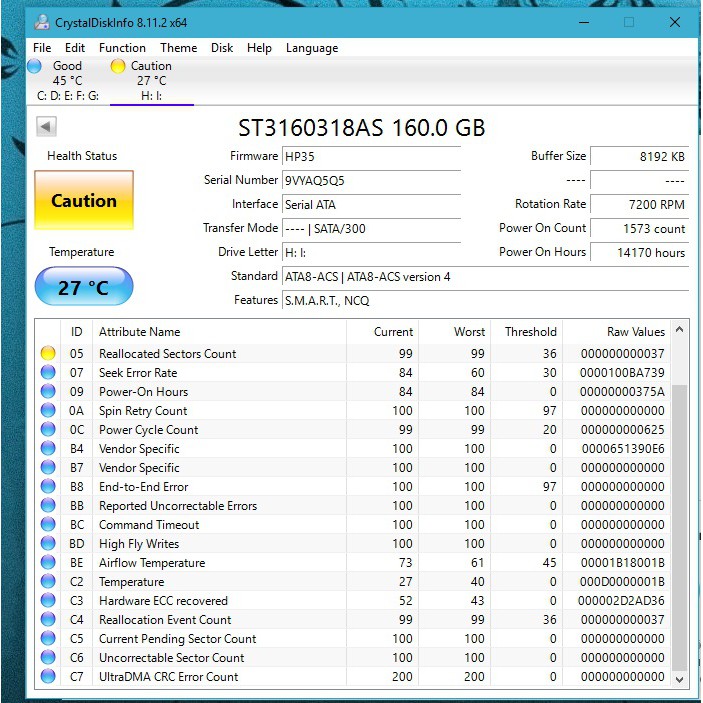Open the Language menu
The width and height of the screenshot is (703, 703).
pyautogui.click(x=312, y=48)
